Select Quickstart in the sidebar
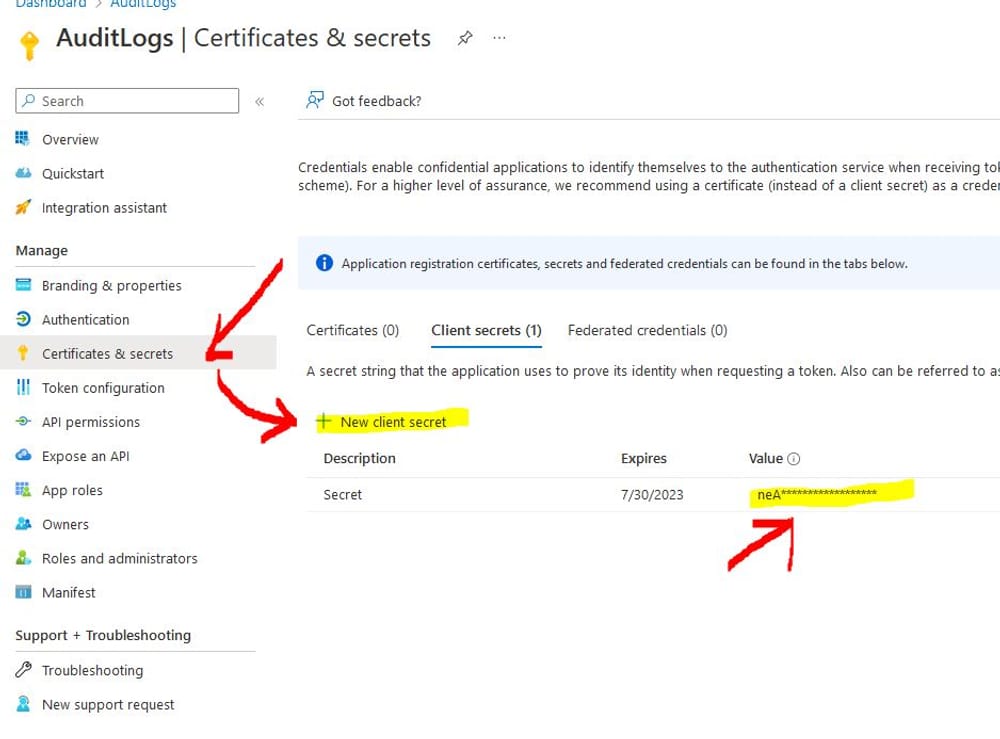 click(x=71, y=173)
